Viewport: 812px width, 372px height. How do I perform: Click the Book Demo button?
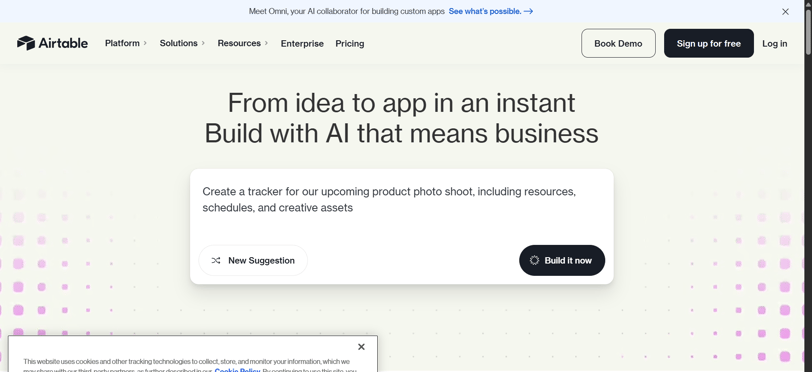click(618, 44)
